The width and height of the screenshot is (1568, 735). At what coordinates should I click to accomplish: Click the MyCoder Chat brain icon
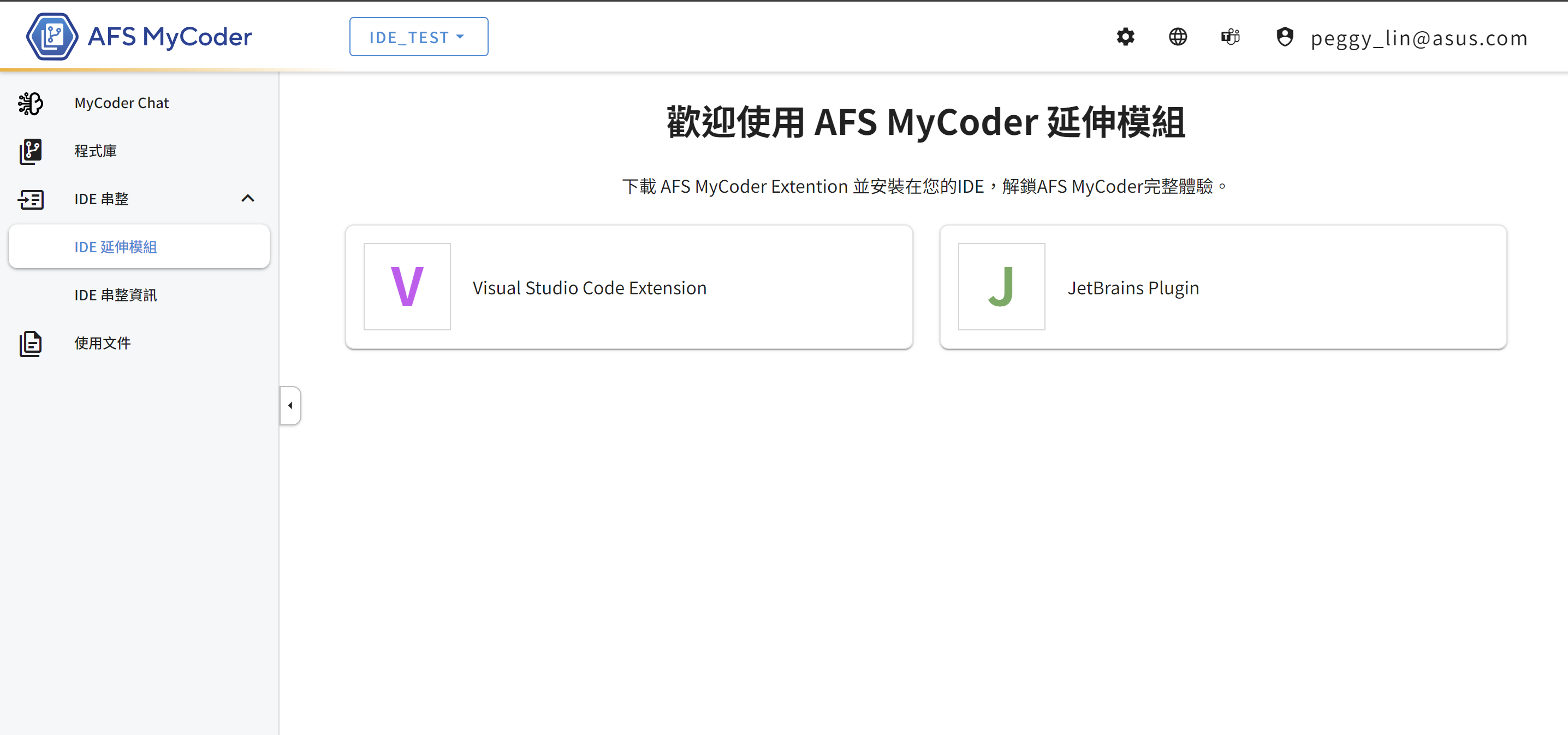click(31, 103)
